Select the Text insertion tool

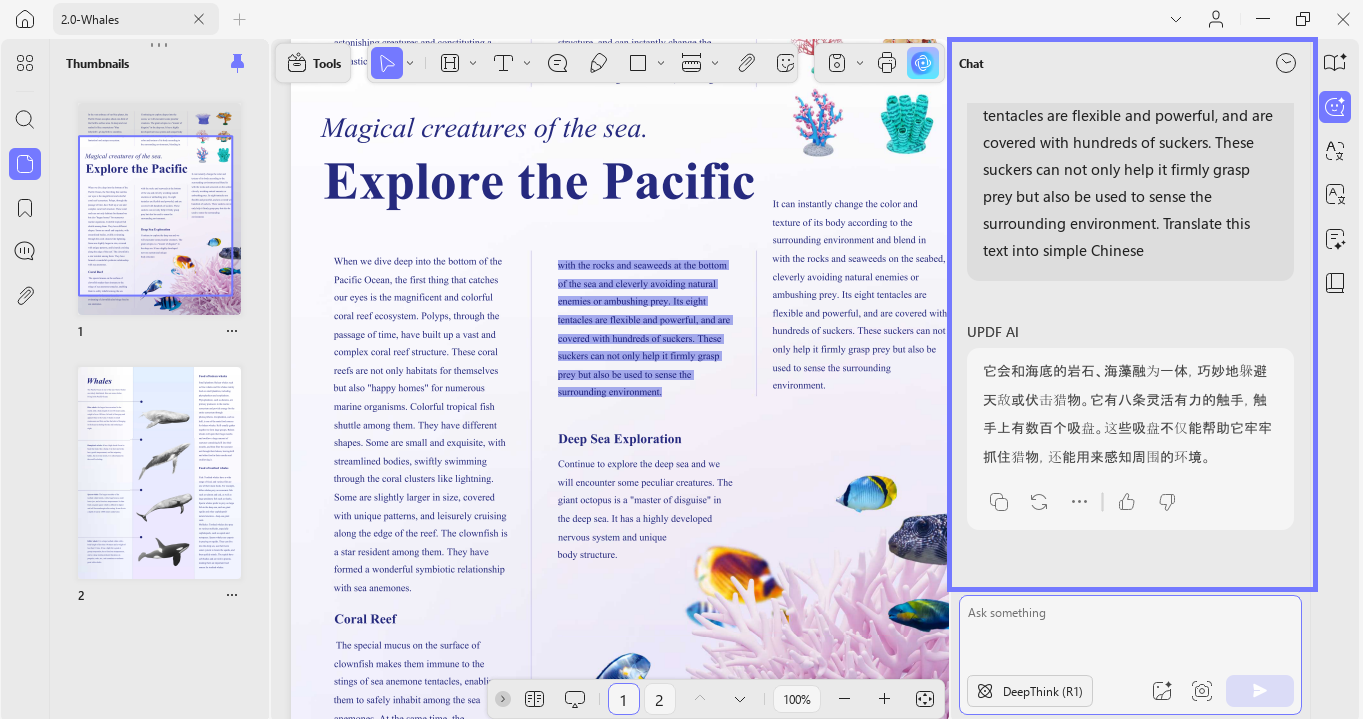tap(503, 63)
